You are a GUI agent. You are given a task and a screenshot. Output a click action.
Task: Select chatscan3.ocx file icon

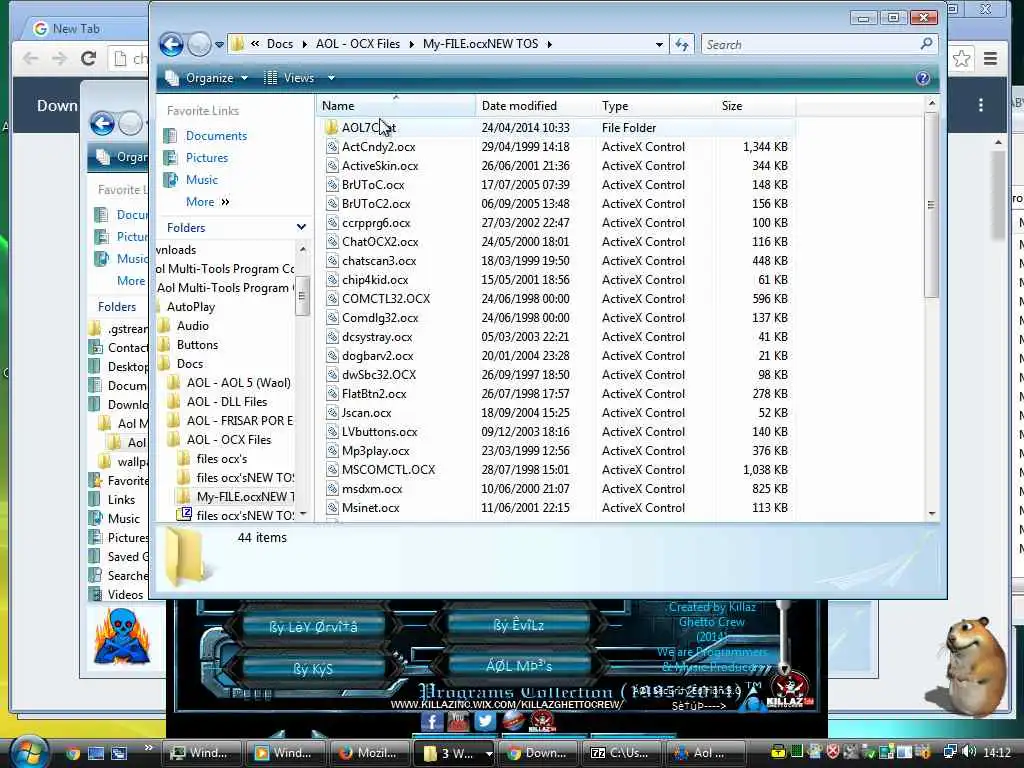click(x=332, y=261)
